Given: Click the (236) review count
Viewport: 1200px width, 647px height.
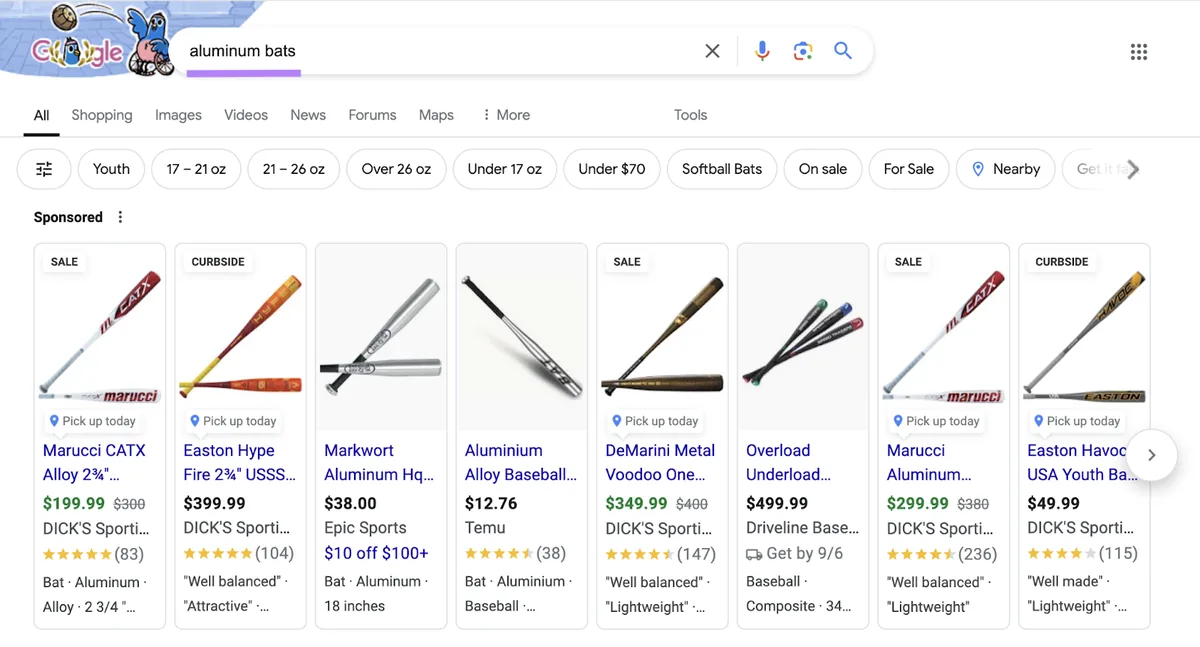Looking at the screenshot, I should click(x=978, y=553).
